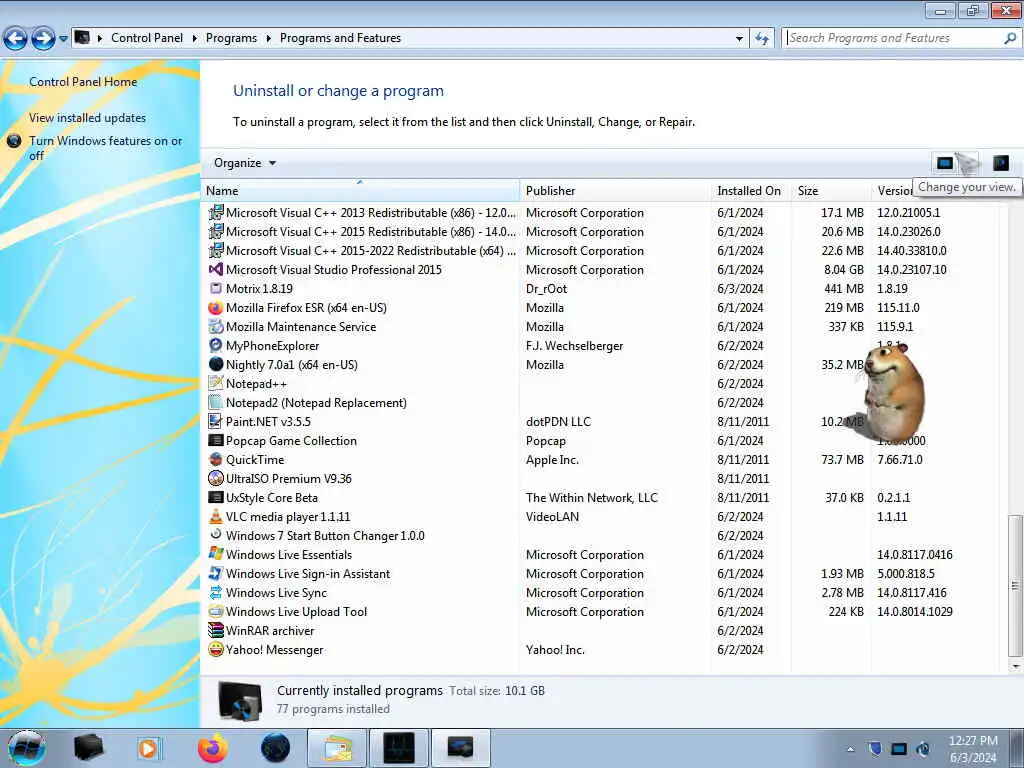Click the Notepad++ icon
This screenshot has height=768, width=1024.
(216, 383)
